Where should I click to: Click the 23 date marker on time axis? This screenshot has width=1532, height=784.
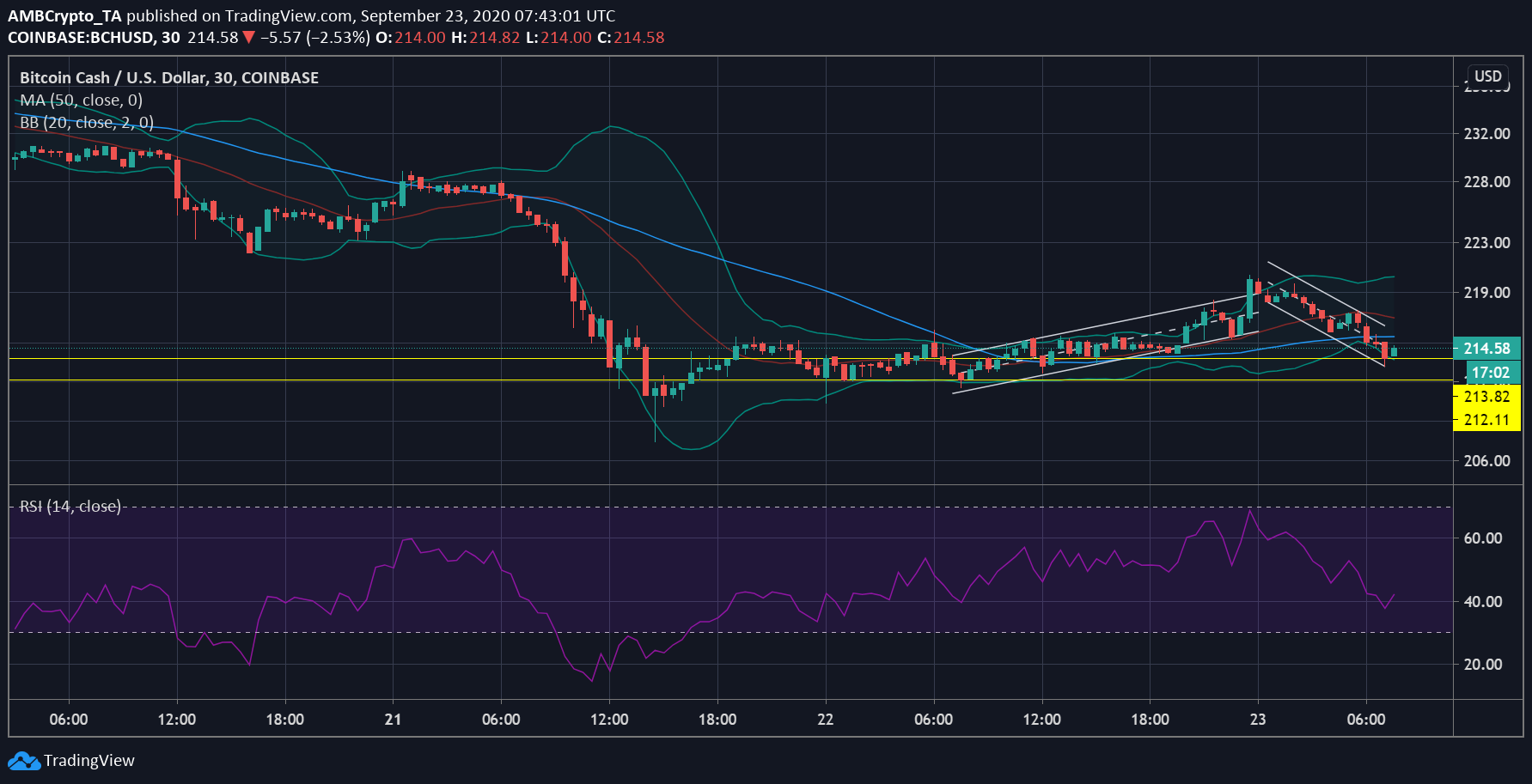click(x=1258, y=720)
